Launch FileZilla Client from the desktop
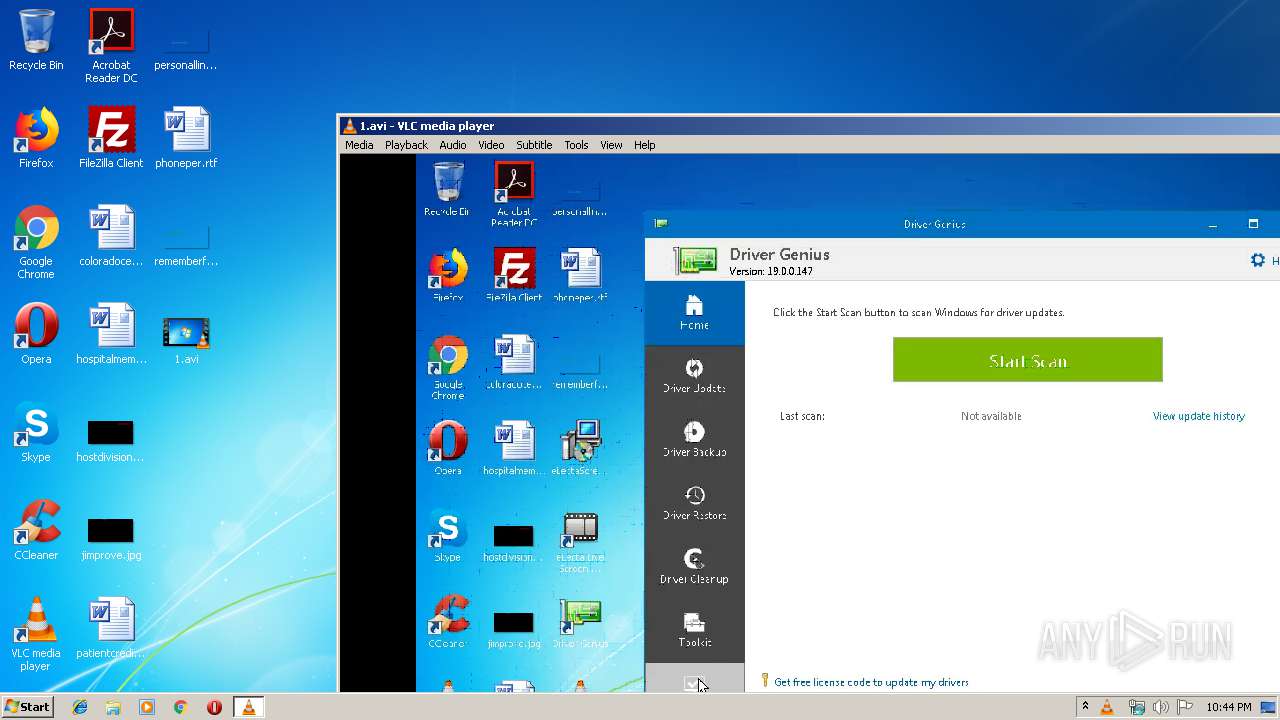The height and width of the screenshot is (720, 1280). tap(111, 138)
